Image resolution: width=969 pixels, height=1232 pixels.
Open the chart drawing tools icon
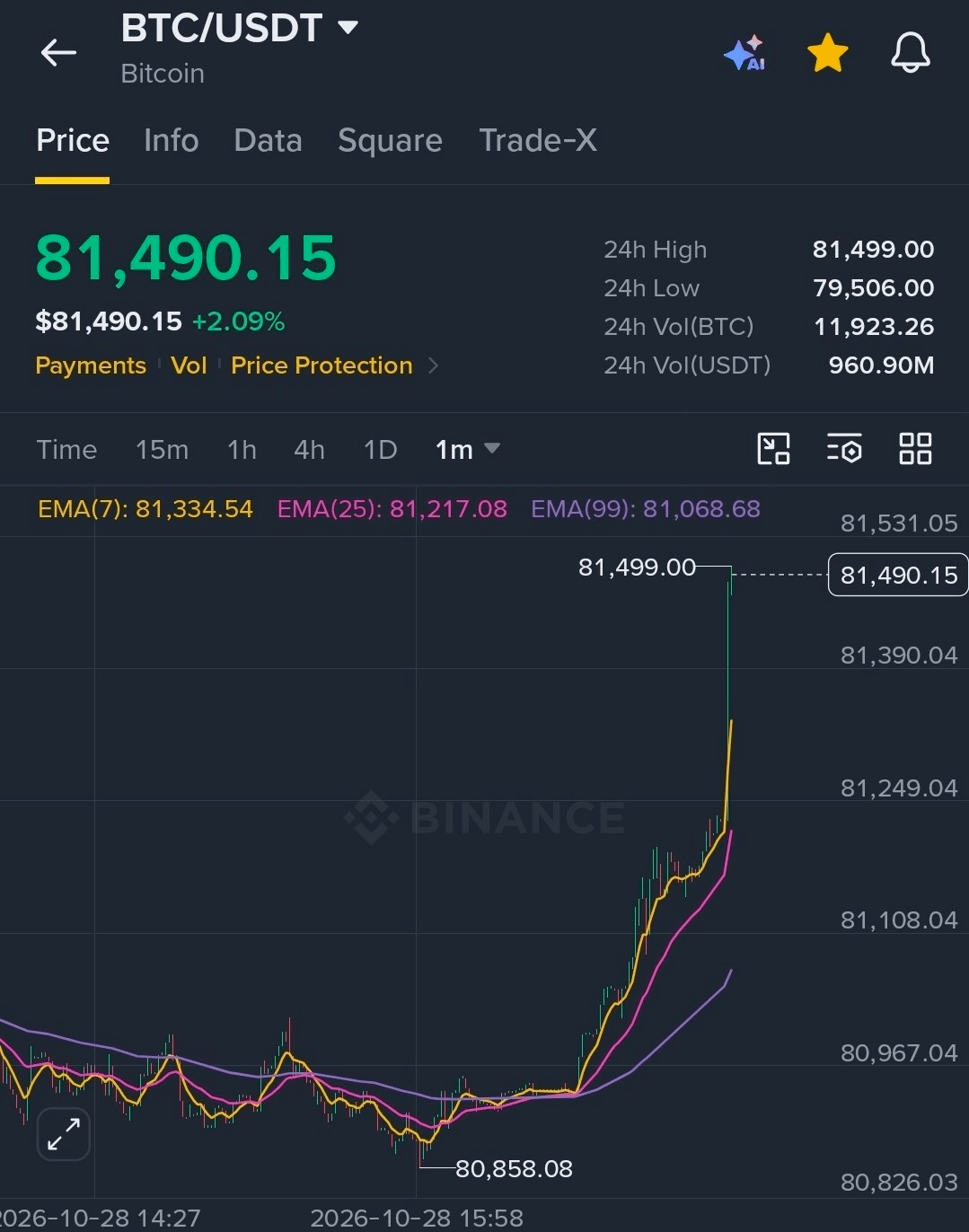[773, 449]
